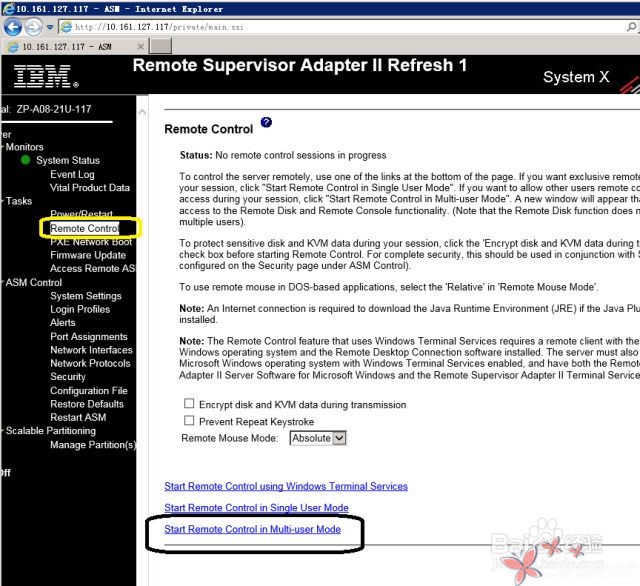The image size is (640, 586).
Task: Click the green System Status indicator dot
Action: (x=25, y=160)
